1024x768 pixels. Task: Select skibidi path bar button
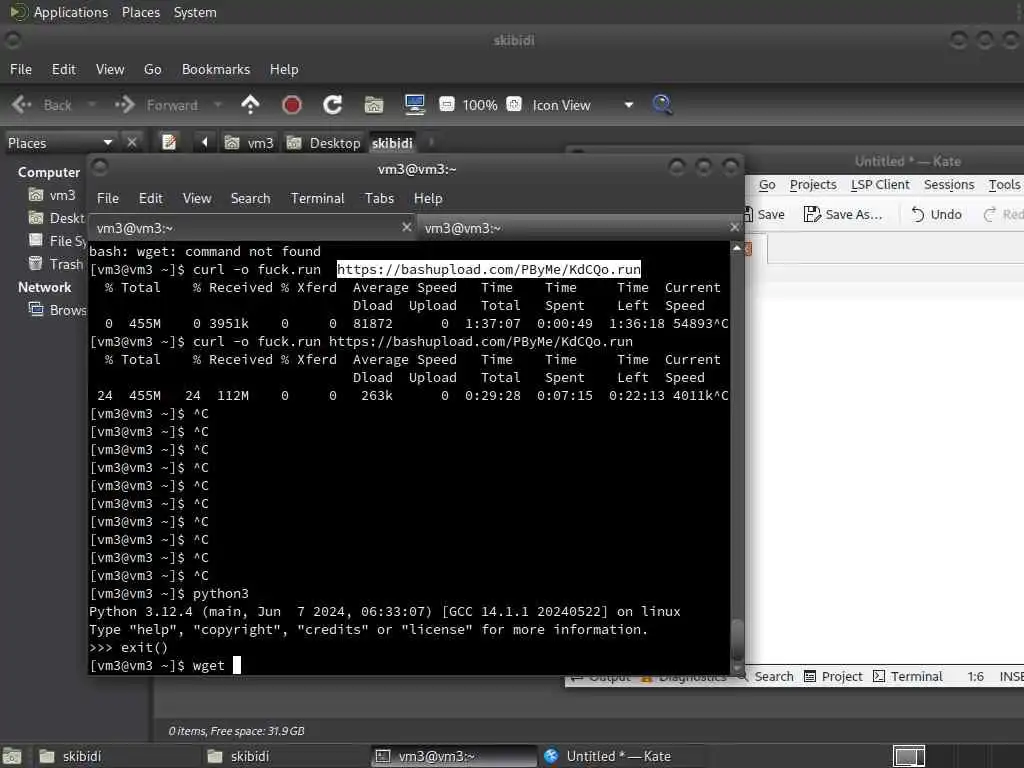pyautogui.click(x=392, y=143)
